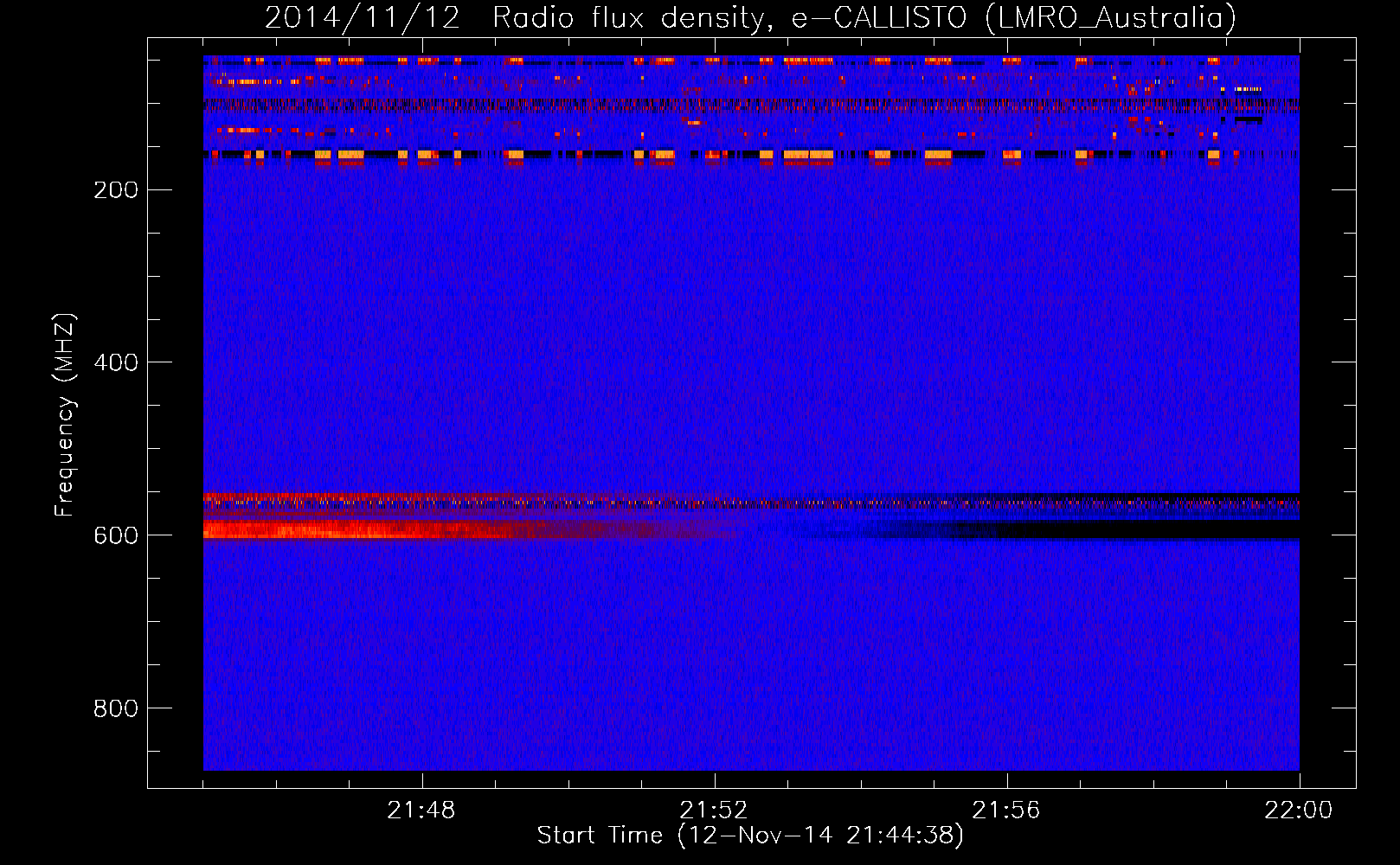Click the '200' frequency tick label
The height and width of the screenshot is (865, 1400).
pos(116,190)
